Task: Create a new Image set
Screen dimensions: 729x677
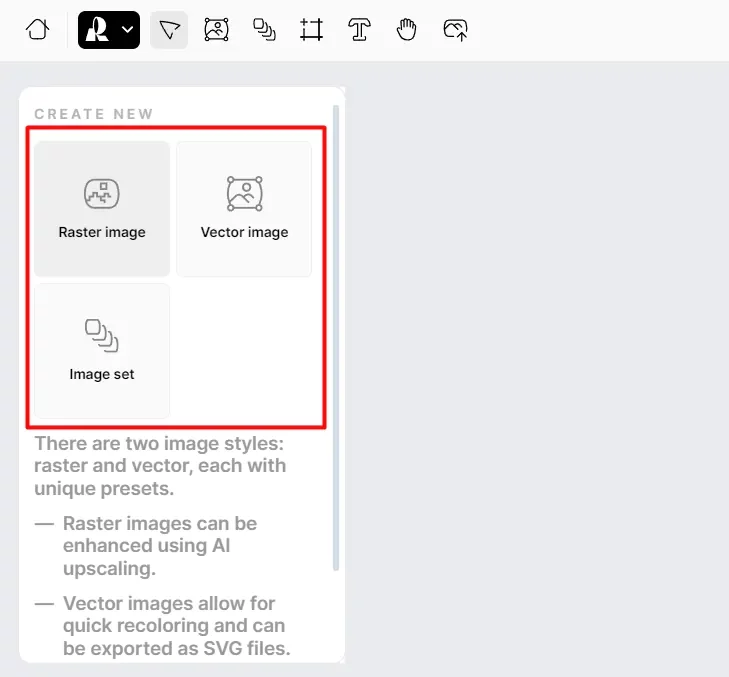Action: [x=102, y=351]
